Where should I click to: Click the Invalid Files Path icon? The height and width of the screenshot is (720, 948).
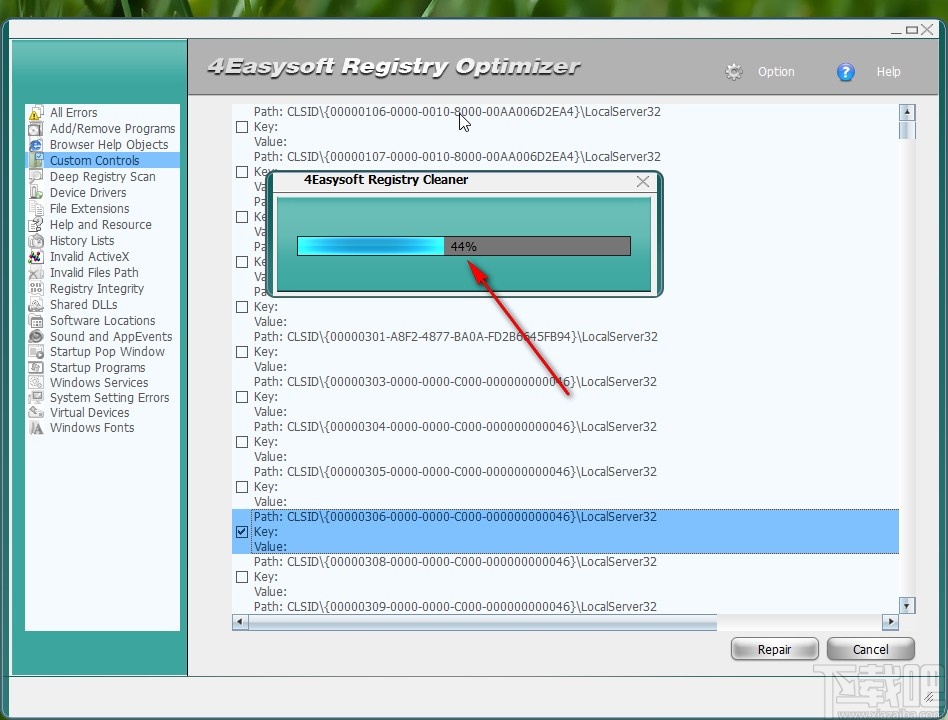tap(36, 273)
